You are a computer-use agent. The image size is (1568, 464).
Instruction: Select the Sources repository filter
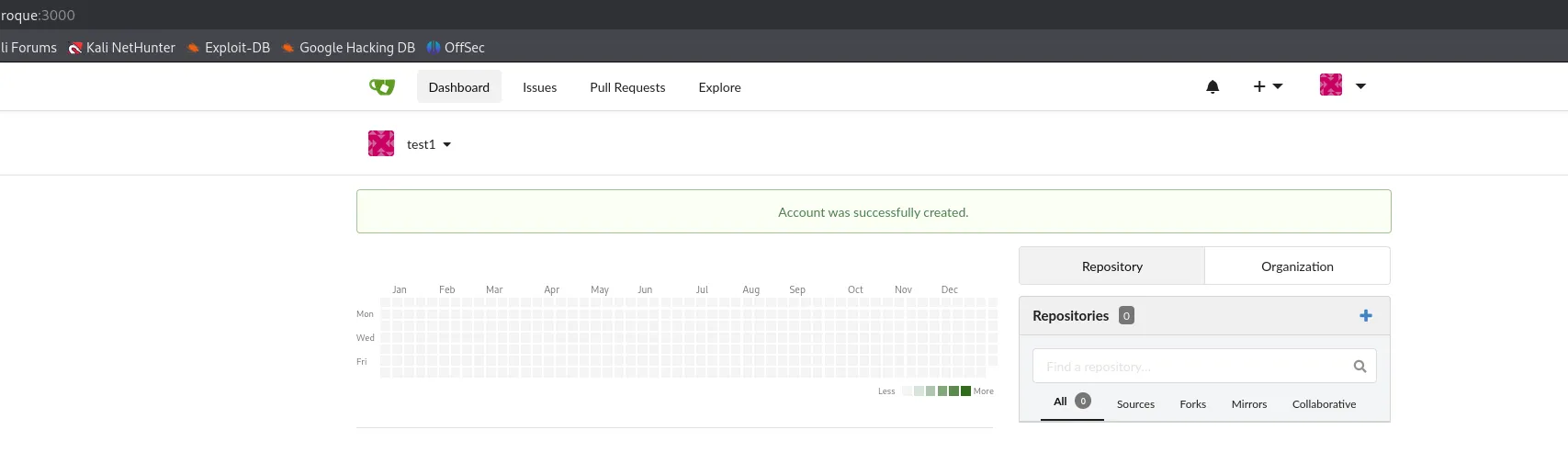[1135, 404]
